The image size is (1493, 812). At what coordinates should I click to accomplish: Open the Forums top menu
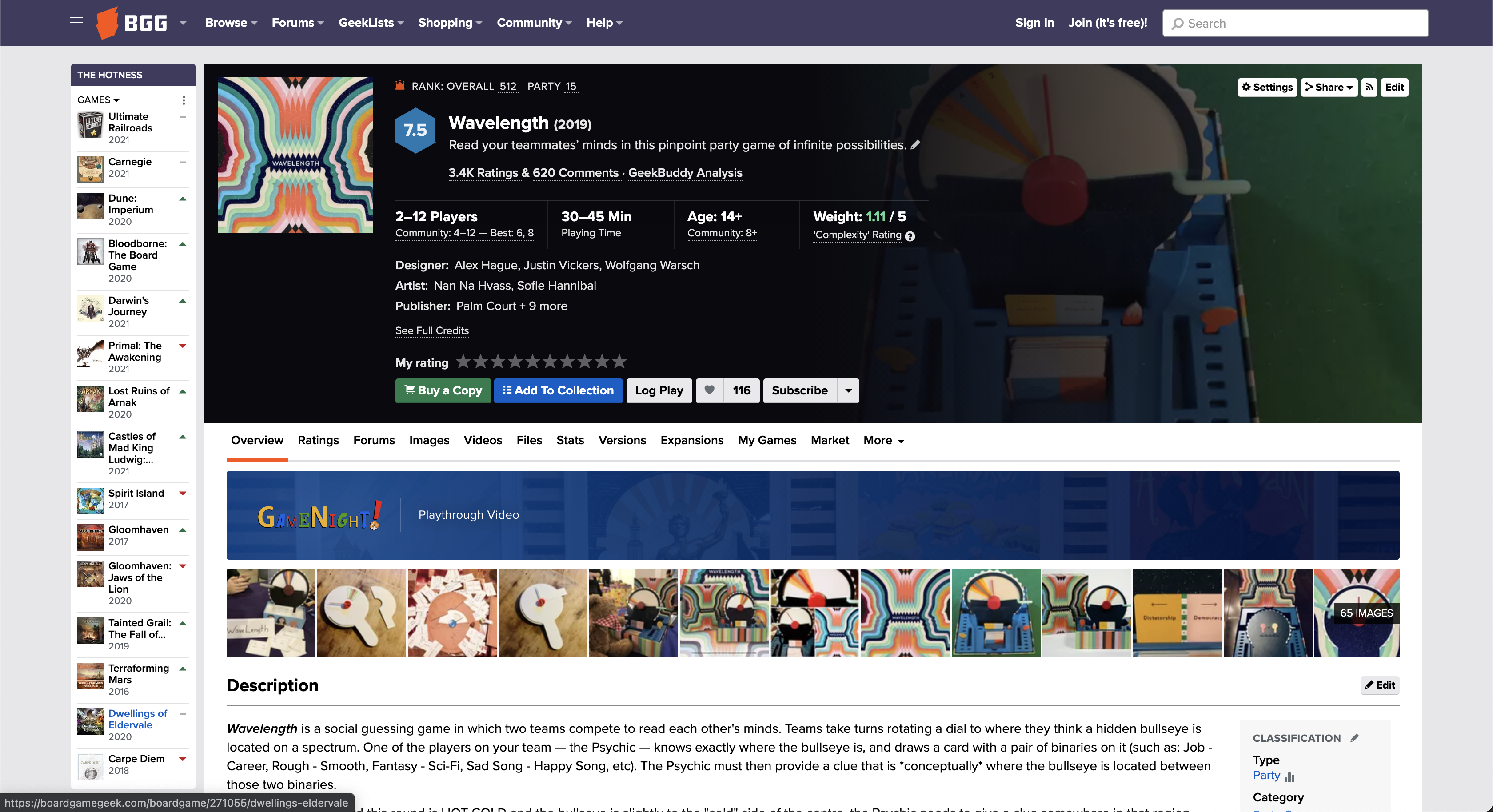pyautogui.click(x=298, y=23)
